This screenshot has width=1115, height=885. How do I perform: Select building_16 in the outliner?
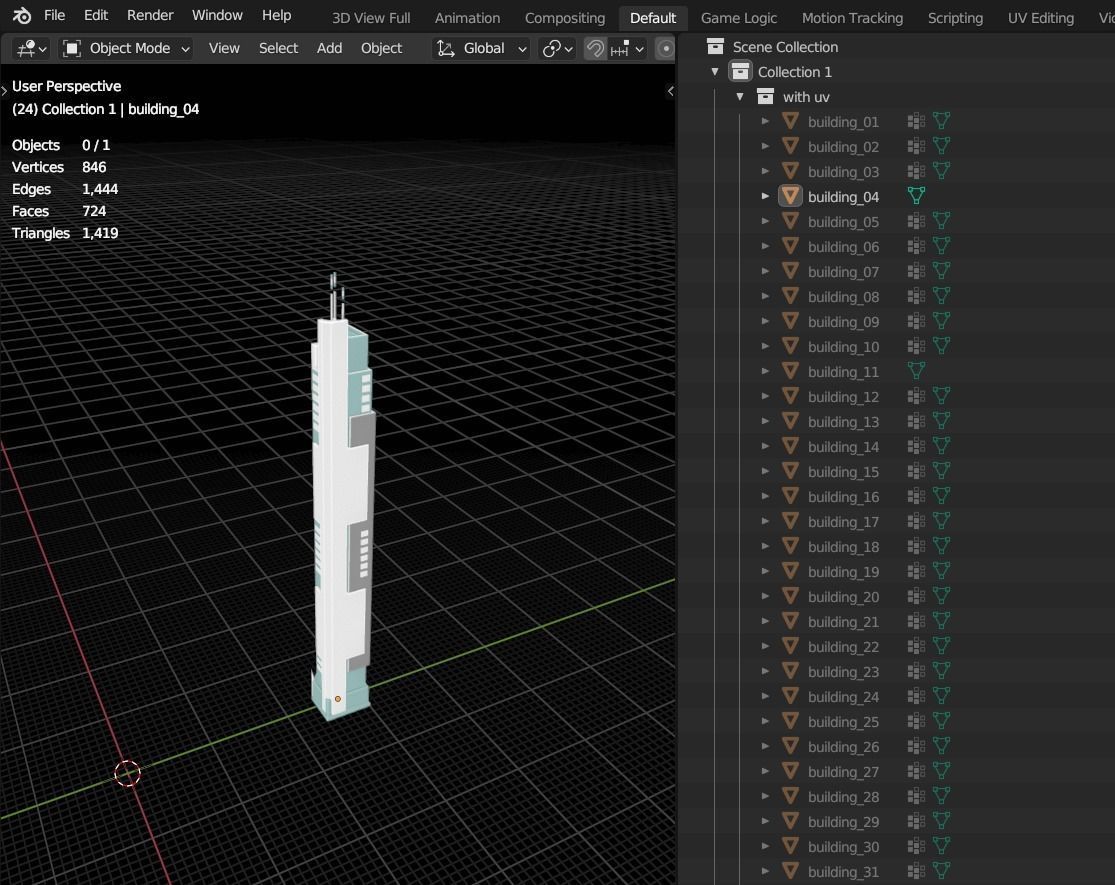coord(843,496)
